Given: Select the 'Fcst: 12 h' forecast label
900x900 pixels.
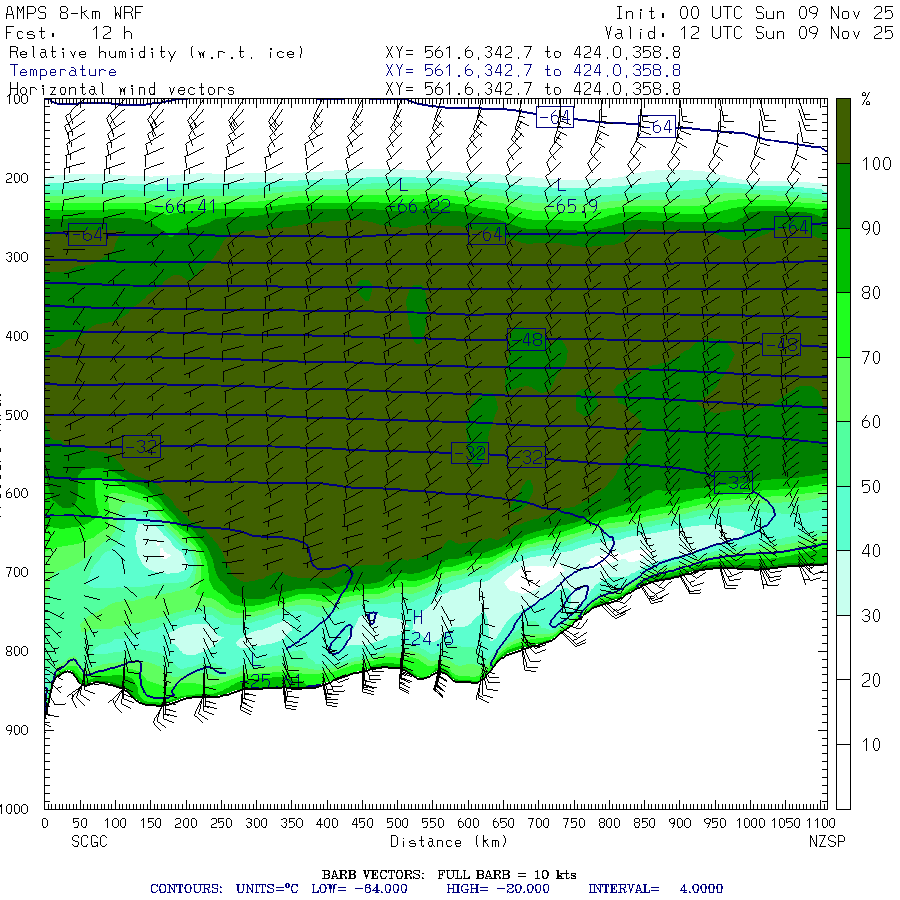Looking at the screenshot, I should coord(69,33).
